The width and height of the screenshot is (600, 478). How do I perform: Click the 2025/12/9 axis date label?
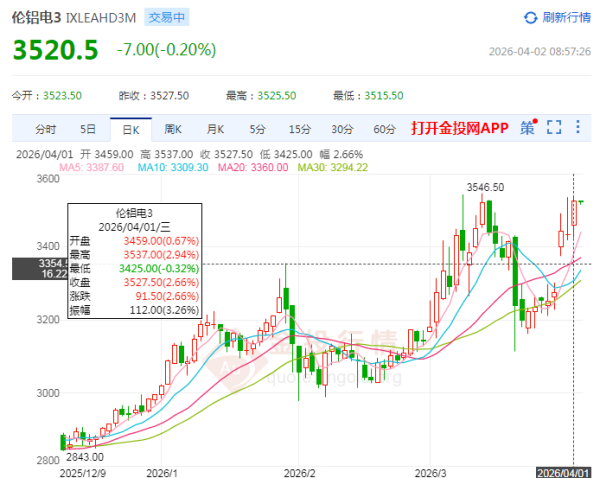[x=83, y=473]
